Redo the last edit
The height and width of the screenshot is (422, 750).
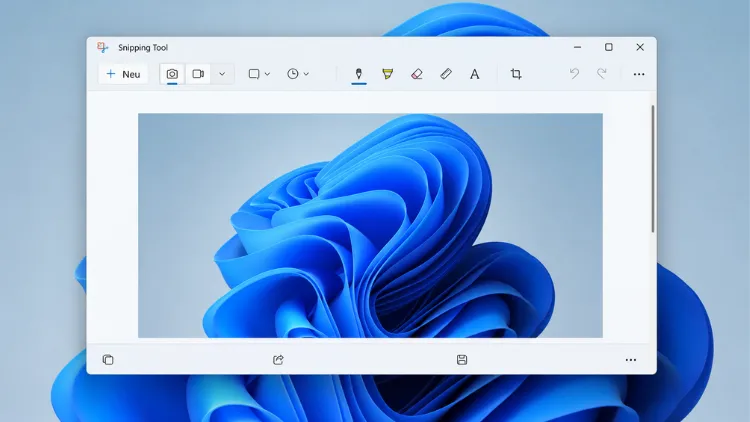602,74
